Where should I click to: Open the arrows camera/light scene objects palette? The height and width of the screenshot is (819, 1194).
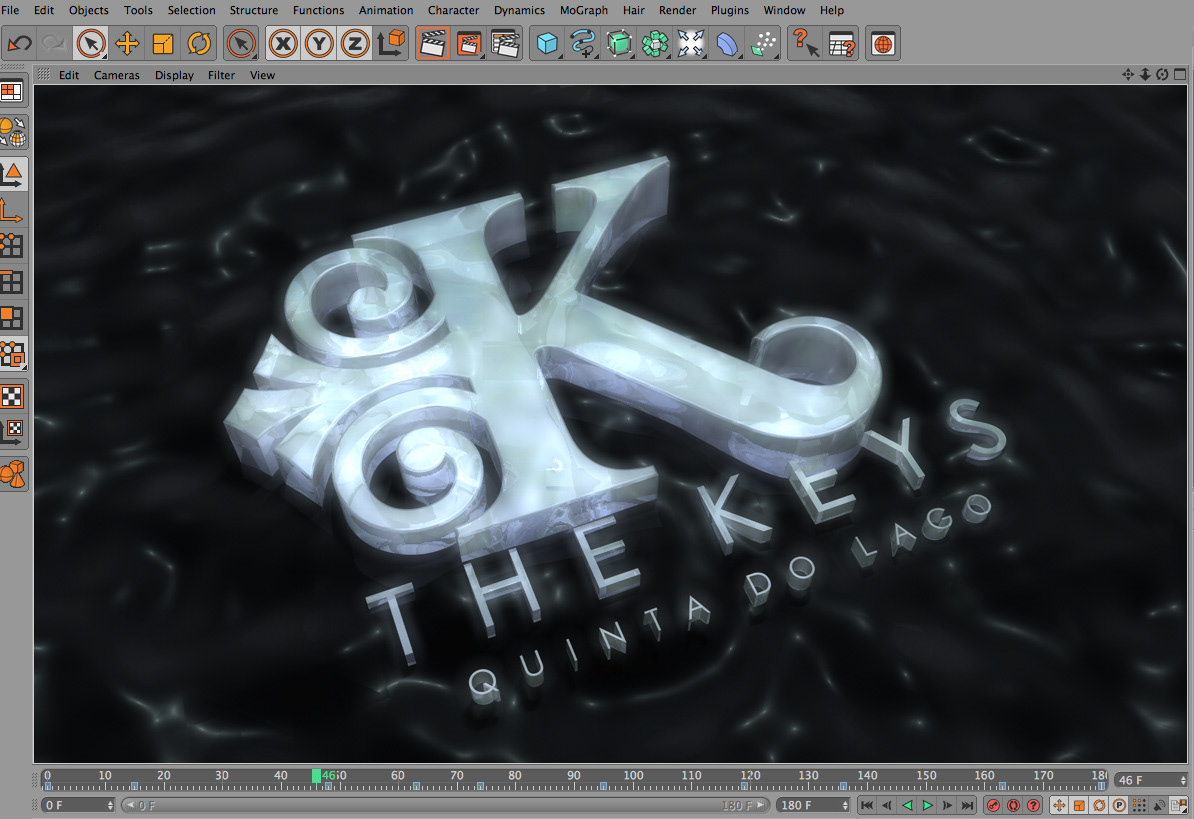tap(691, 43)
